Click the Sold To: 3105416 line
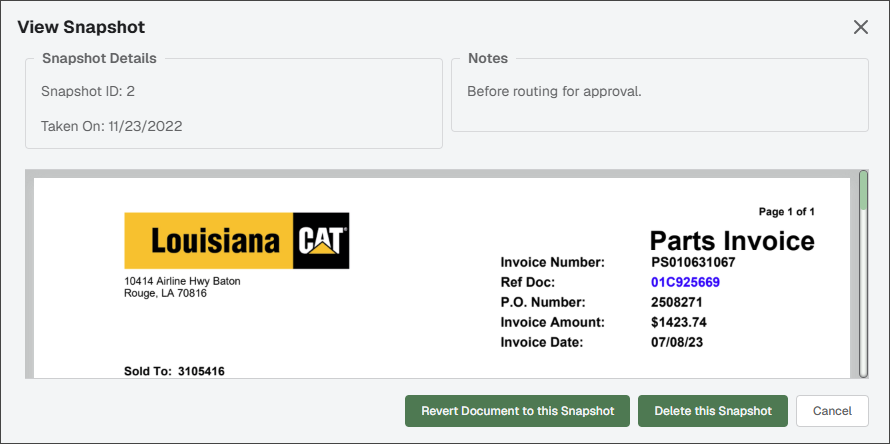This screenshot has width=890, height=444. point(174,372)
